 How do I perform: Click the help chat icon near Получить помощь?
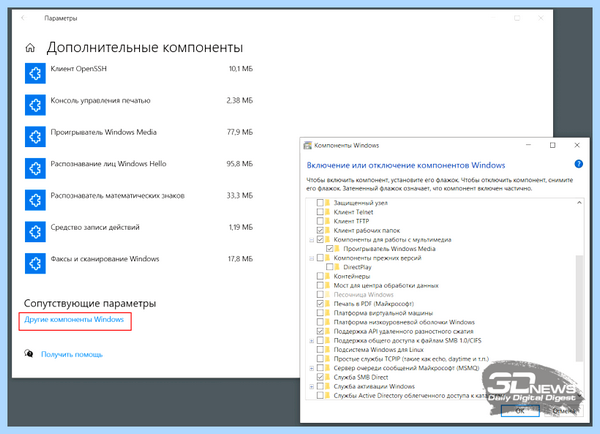(x=29, y=354)
